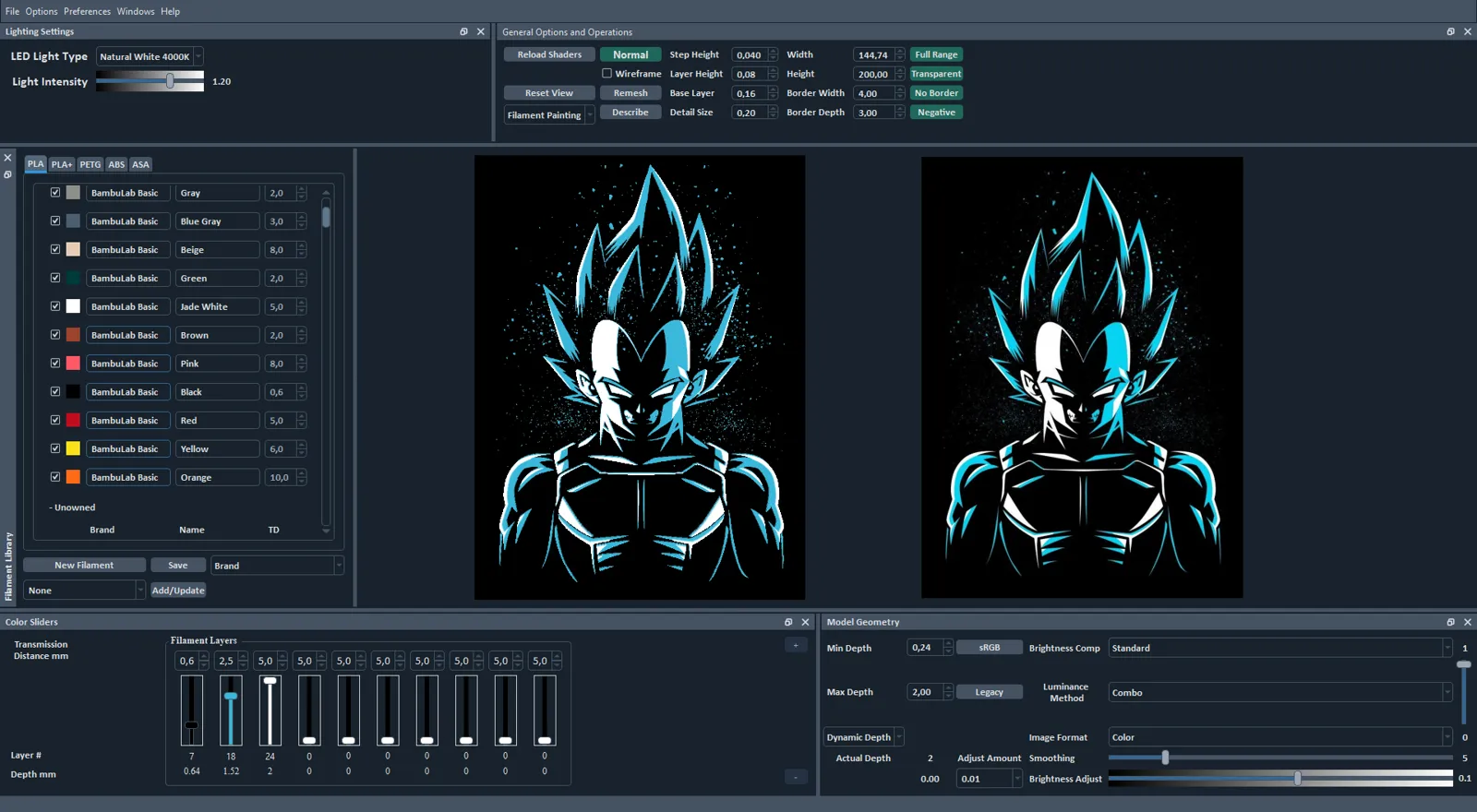Float the Lighting Settings panel
This screenshot has height=812, width=1477.
pos(463,31)
